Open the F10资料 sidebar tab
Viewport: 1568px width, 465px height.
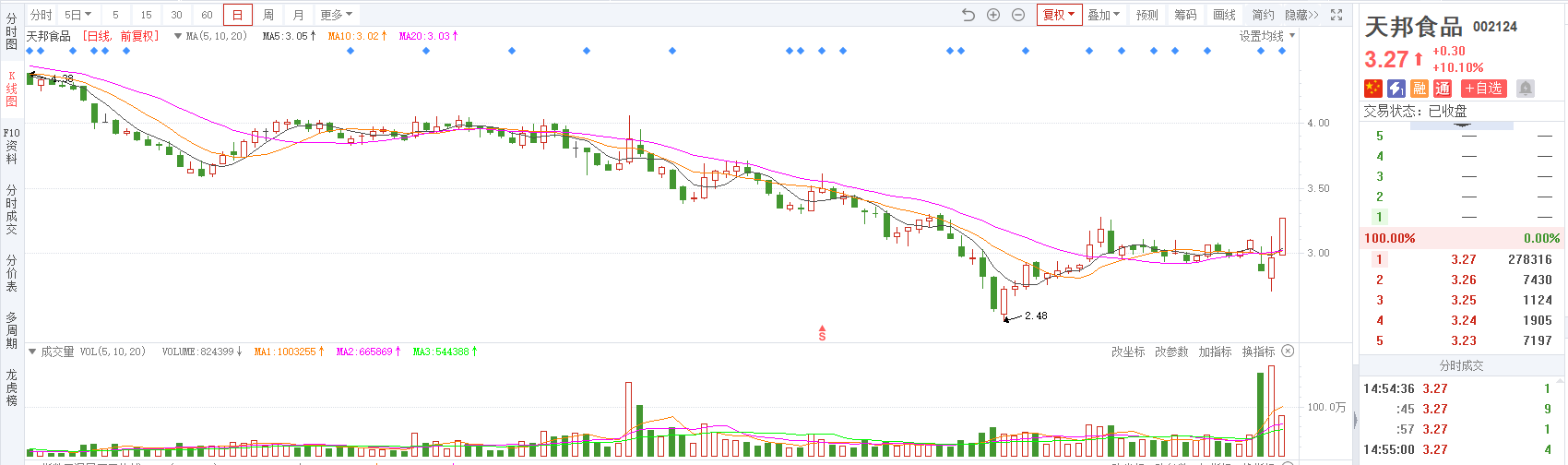pos(12,146)
